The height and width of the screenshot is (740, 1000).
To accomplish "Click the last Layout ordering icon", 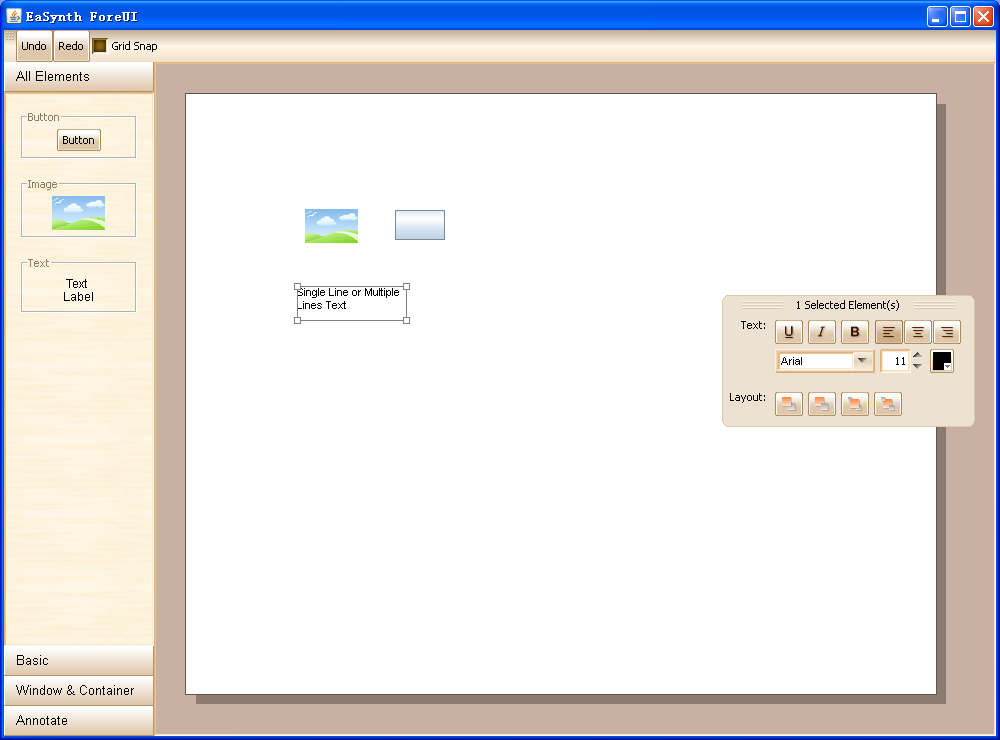I will pyautogui.click(x=887, y=404).
